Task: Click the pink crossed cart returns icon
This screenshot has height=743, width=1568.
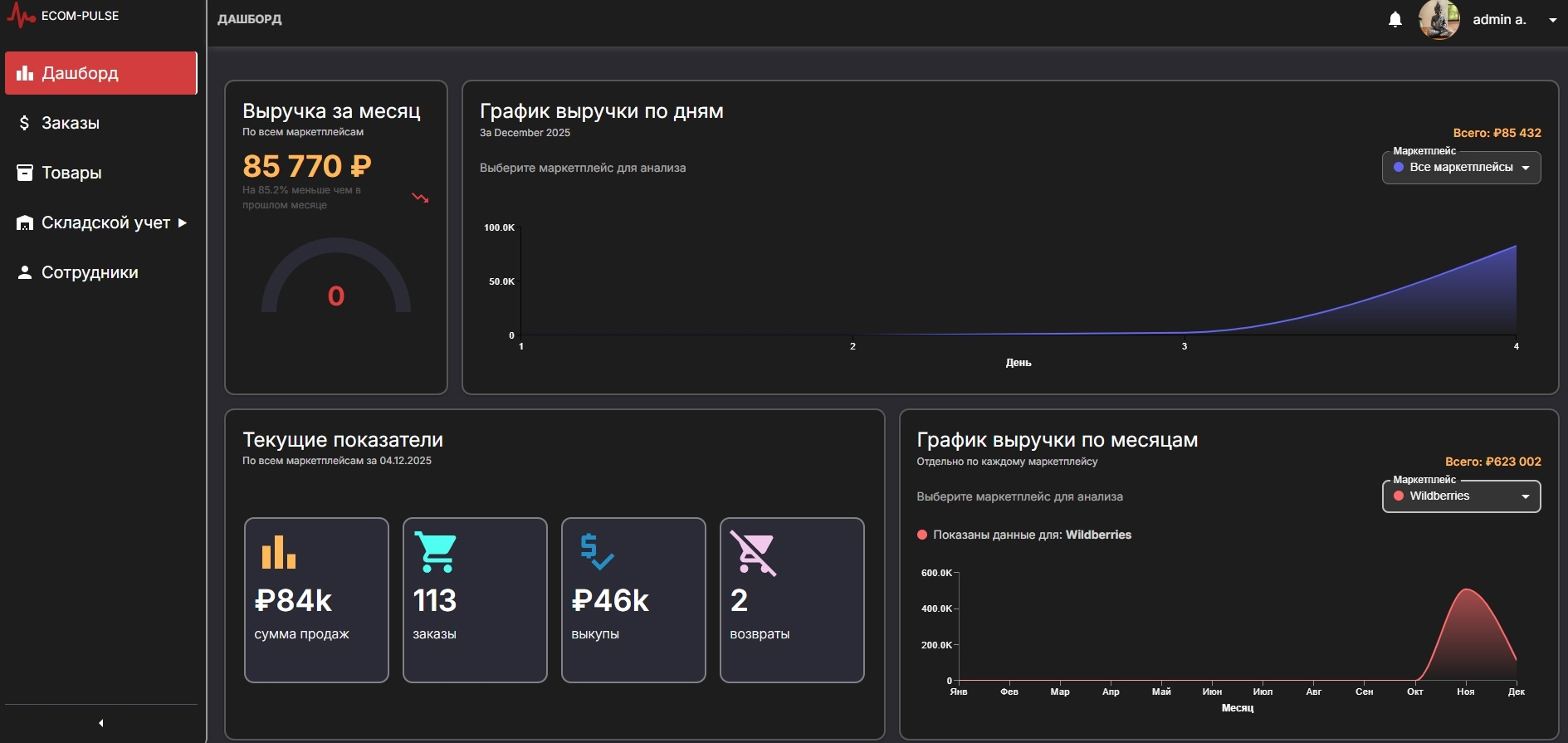Action: (x=754, y=553)
